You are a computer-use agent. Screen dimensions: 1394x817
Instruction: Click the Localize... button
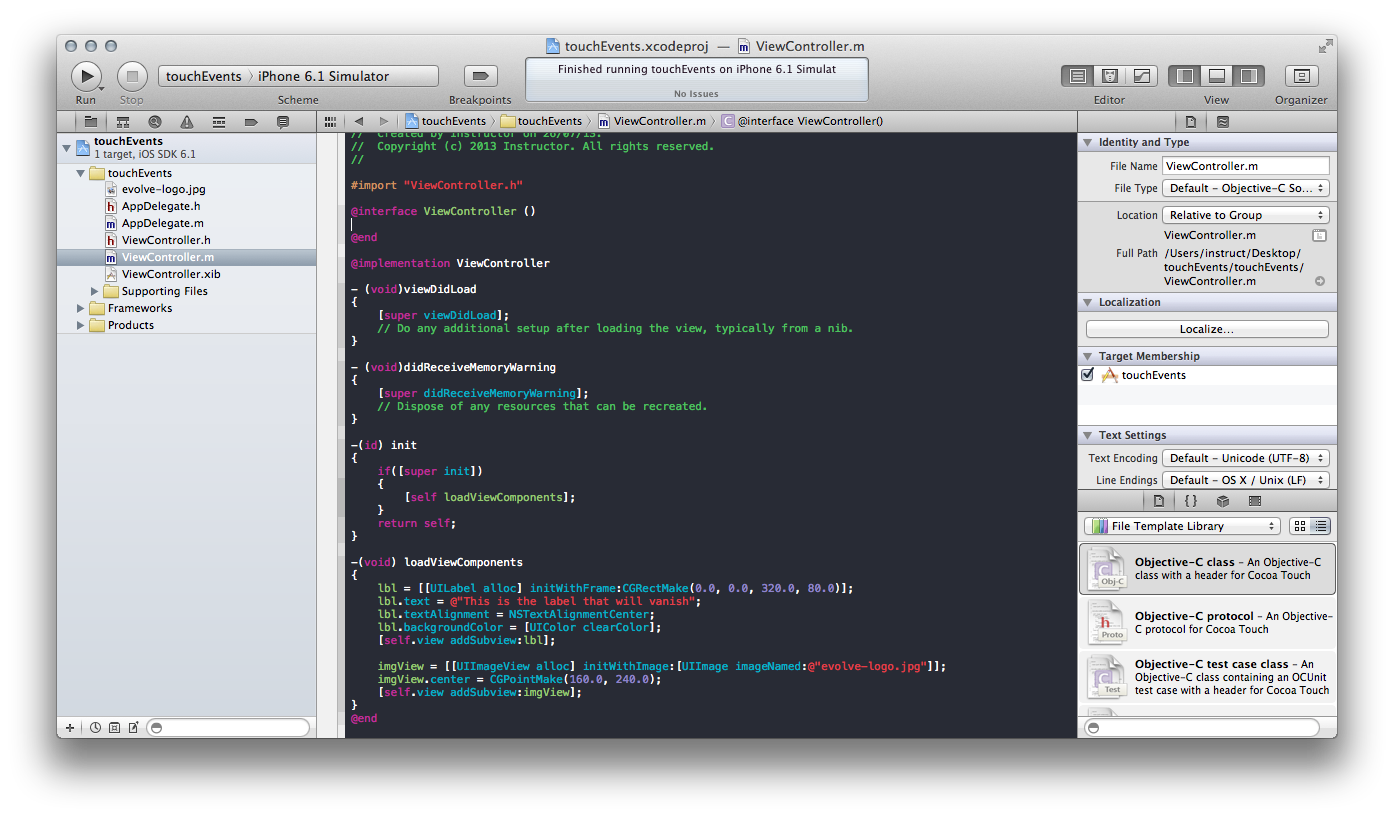1207,329
